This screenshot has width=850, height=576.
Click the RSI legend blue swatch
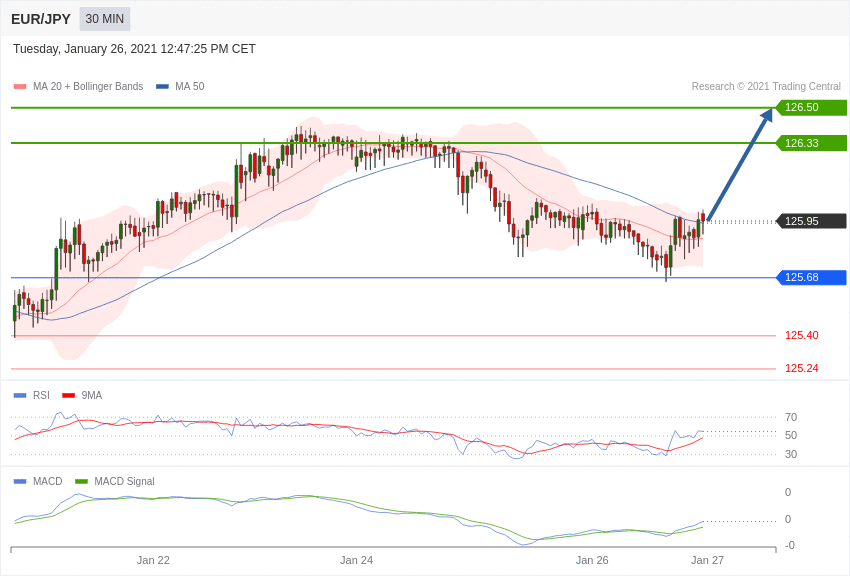[20, 396]
